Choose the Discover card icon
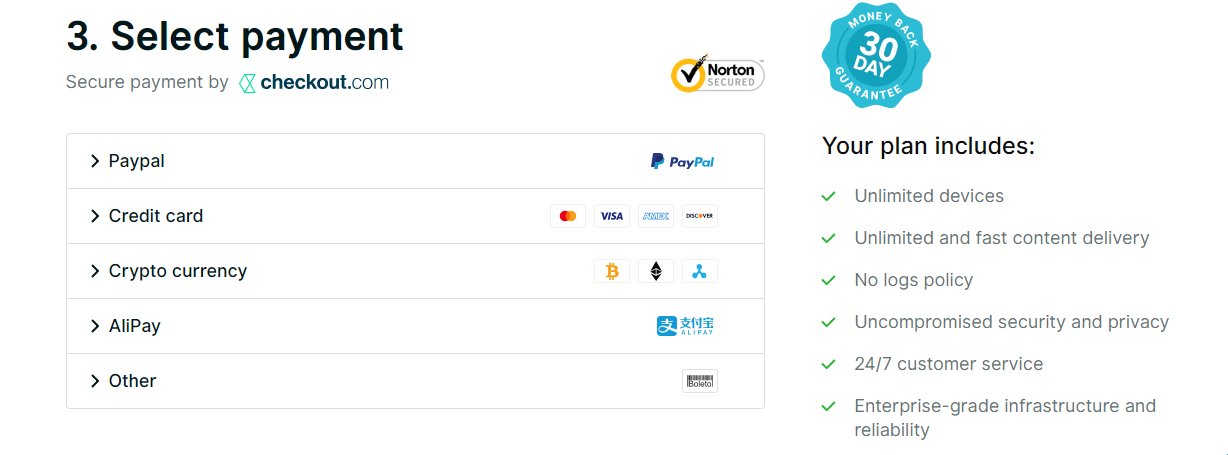This screenshot has height=455, width=1228. (700, 216)
